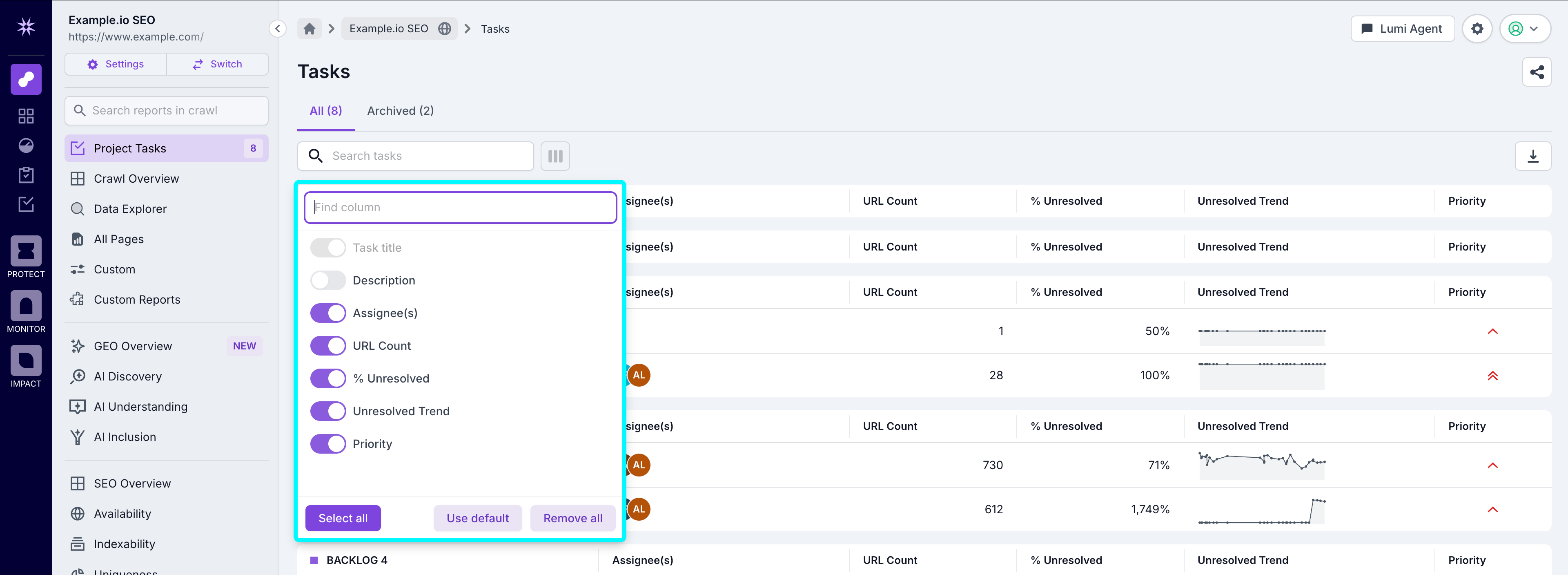Click the breadcrumb chevron after Example.io SEO
The image size is (1568, 575).
coord(468,28)
